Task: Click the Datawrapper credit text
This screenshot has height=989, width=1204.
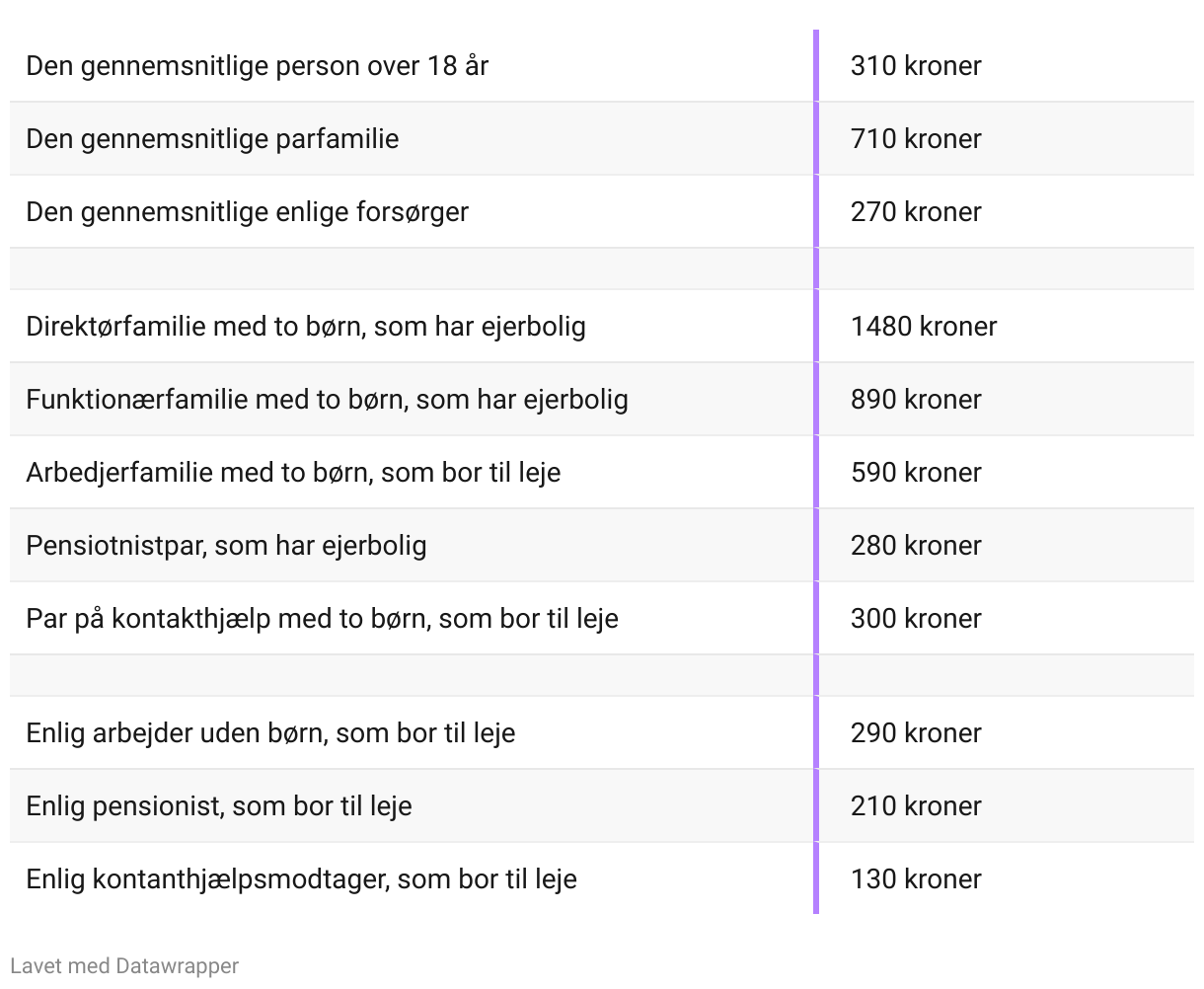Action: click(124, 965)
